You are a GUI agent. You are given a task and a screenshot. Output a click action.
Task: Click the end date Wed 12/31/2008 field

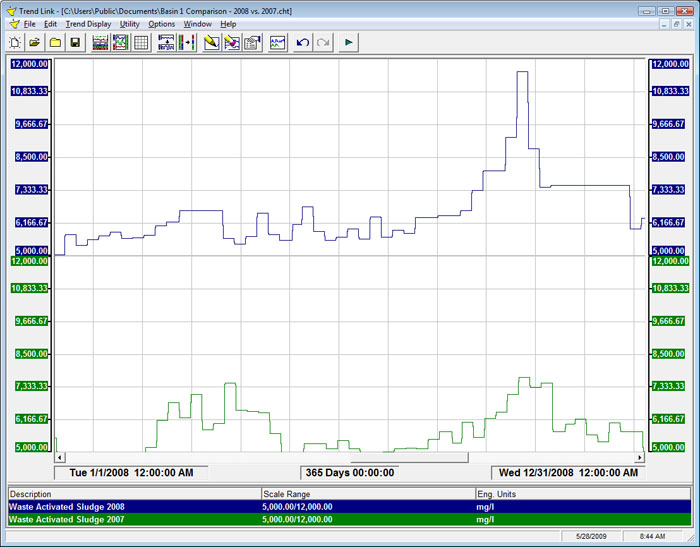(565, 473)
